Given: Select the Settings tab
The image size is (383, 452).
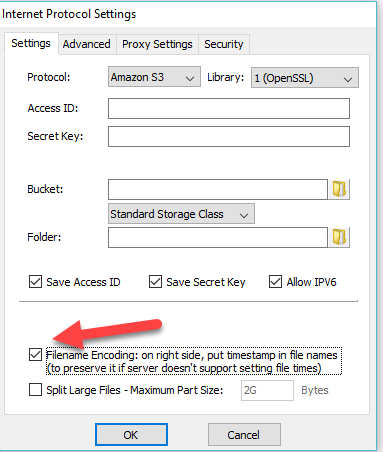Looking at the screenshot, I should coord(31,43).
